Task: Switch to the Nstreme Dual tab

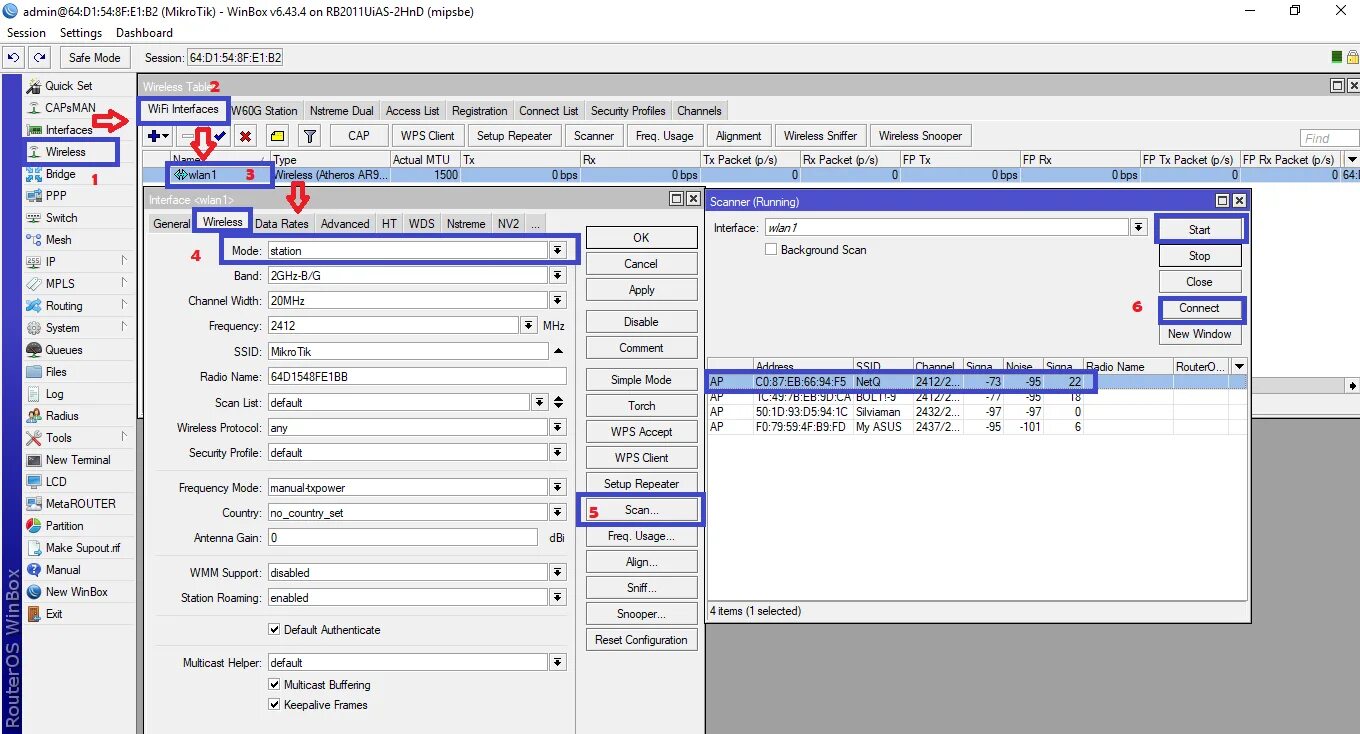Action: 341,111
